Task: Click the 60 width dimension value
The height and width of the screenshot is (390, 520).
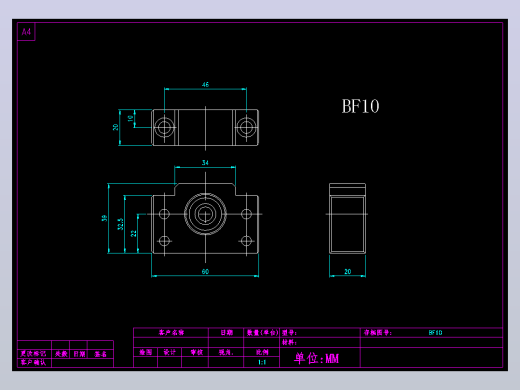Action: tap(205, 272)
